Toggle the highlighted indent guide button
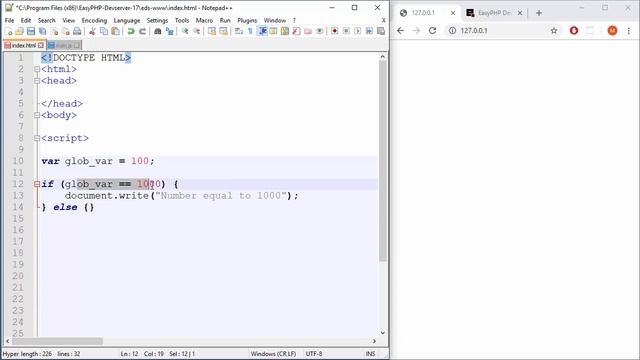 coord(263,31)
